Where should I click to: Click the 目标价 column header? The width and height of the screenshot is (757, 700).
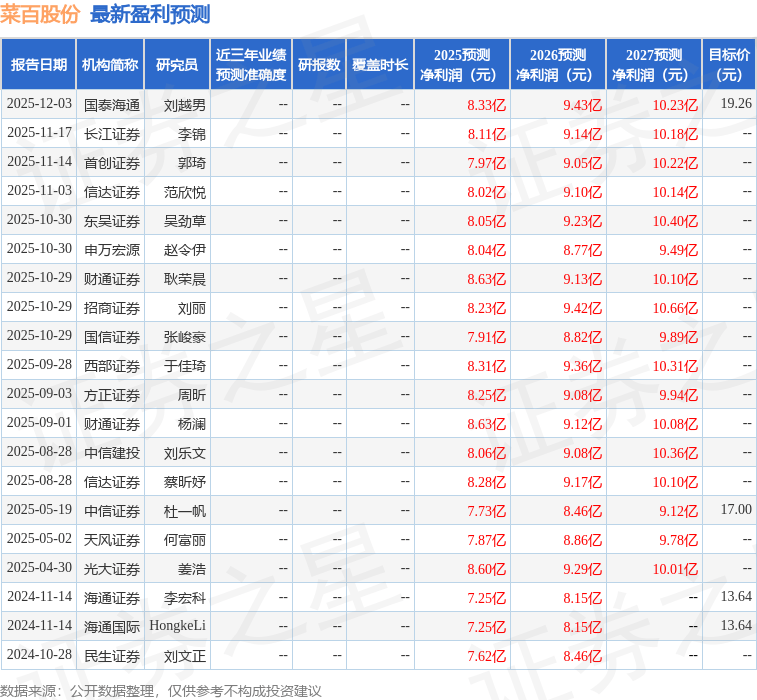click(x=729, y=65)
